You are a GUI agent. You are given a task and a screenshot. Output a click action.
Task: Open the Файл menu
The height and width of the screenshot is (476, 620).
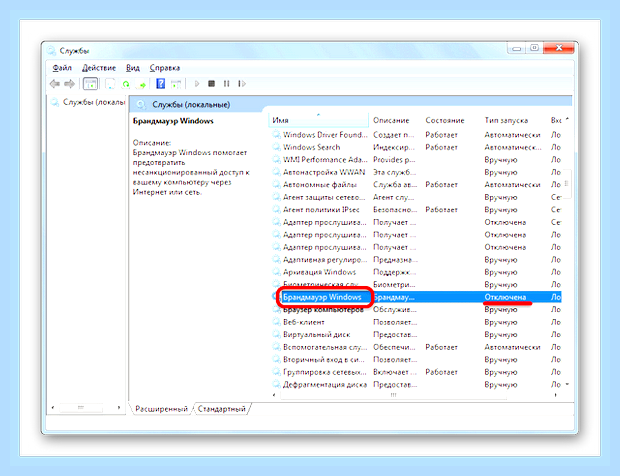click(62, 68)
